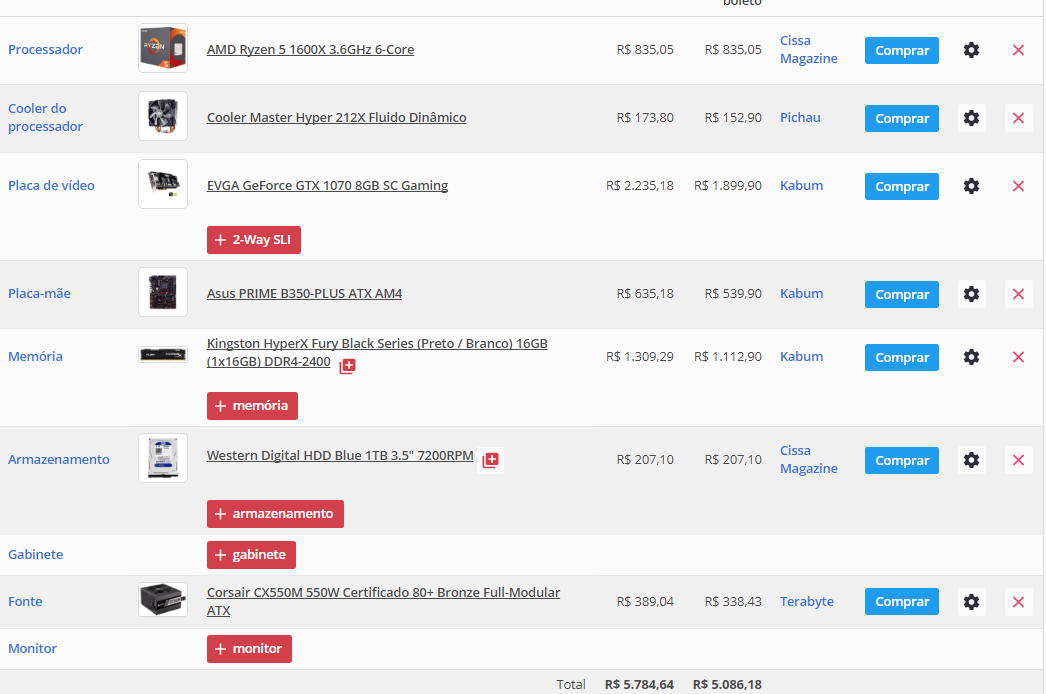This screenshot has width=1046, height=694.
Task: Click Comprar for the EVGA GeForce GTX 1070
Action: click(x=902, y=187)
